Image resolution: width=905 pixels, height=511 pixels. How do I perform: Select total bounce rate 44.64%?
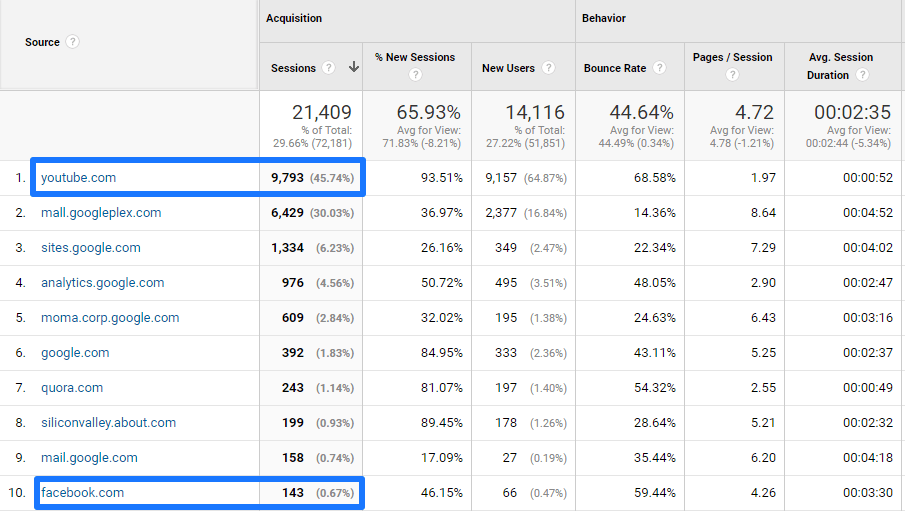(642, 112)
